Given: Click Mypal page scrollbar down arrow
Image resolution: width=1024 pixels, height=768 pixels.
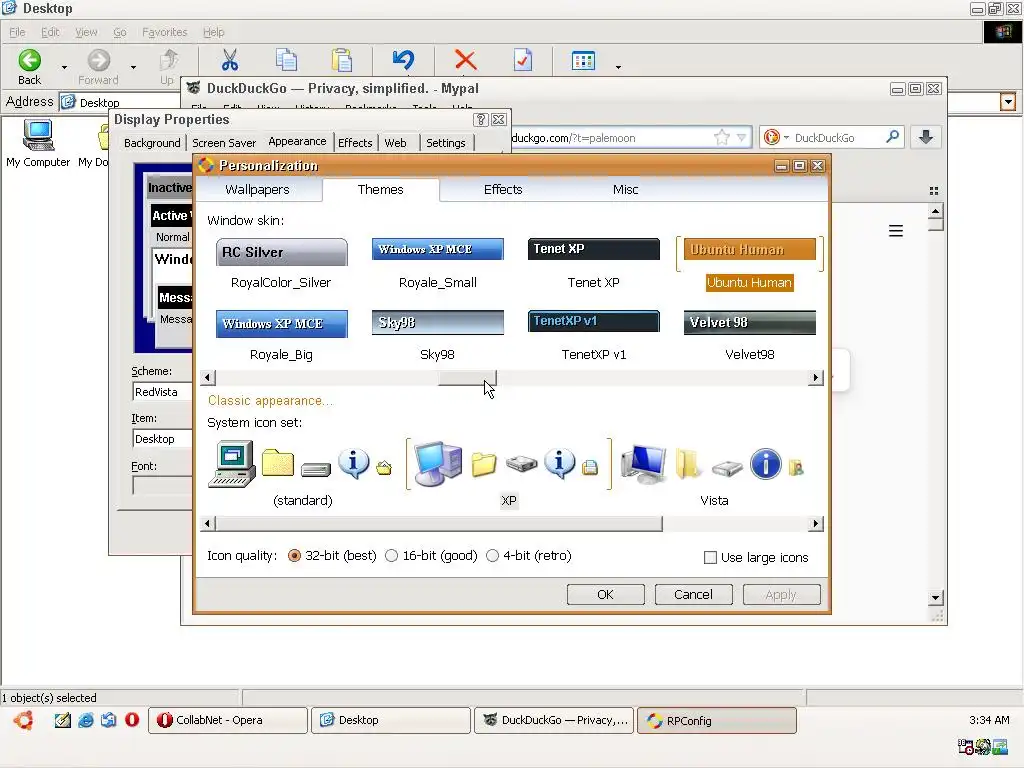Looking at the screenshot, I should coord(935,598).
